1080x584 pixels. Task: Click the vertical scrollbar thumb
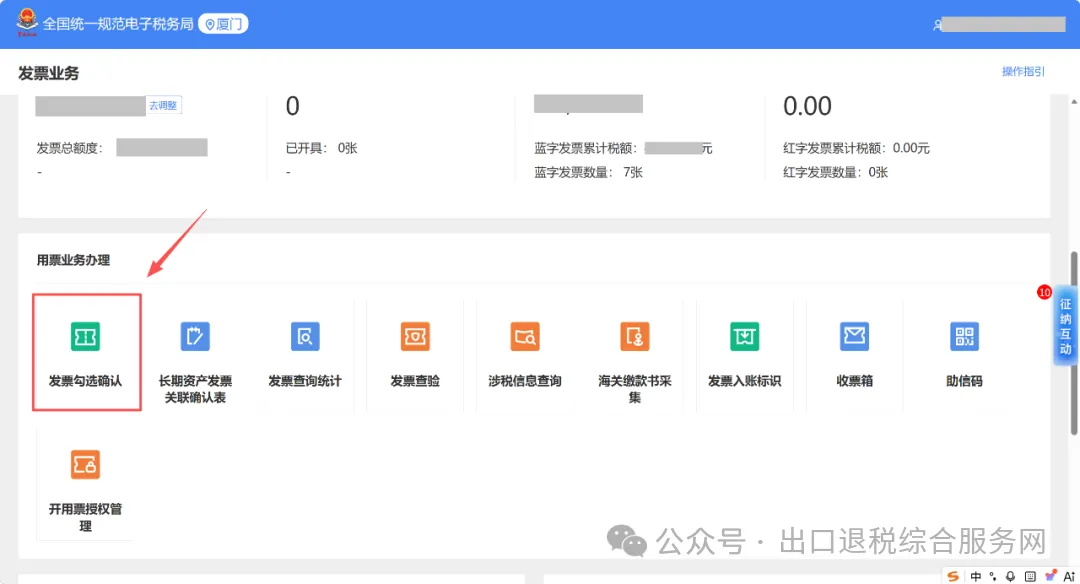coord(1074,343)
